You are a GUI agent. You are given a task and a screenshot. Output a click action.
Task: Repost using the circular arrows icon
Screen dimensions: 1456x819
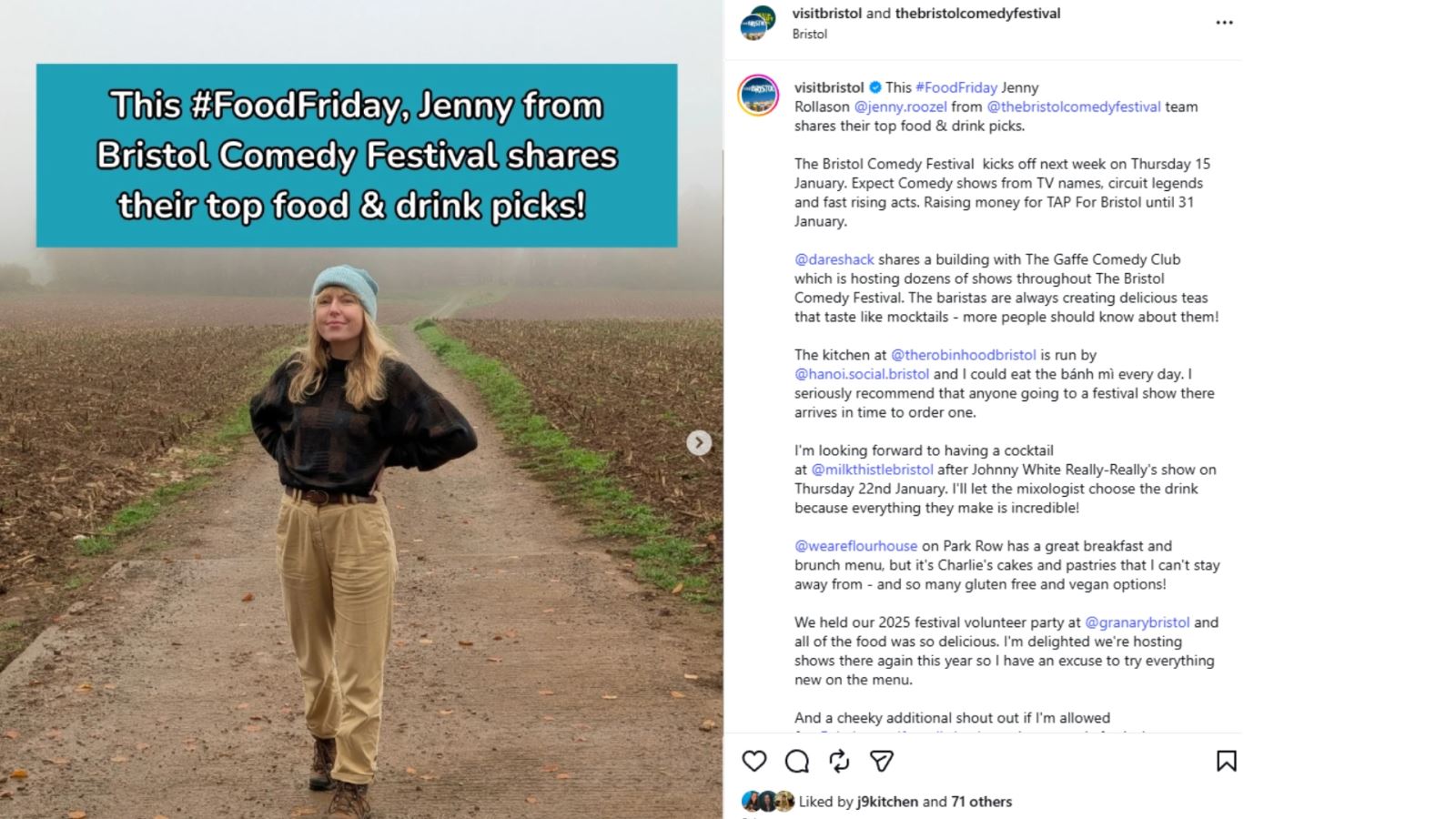click(839, 761)
